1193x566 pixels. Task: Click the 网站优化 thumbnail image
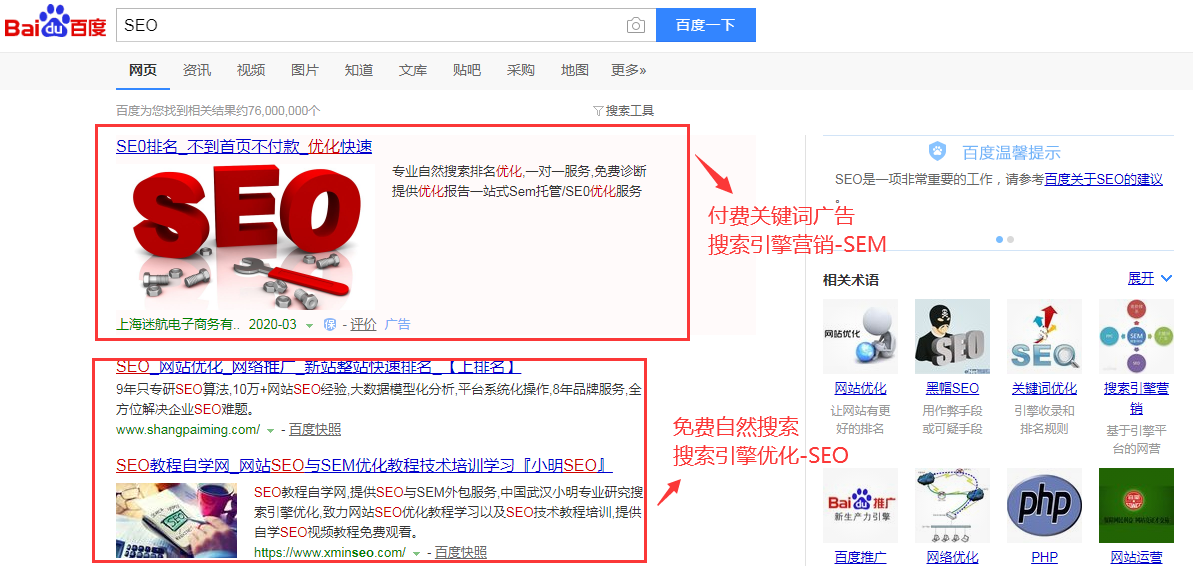861,336
